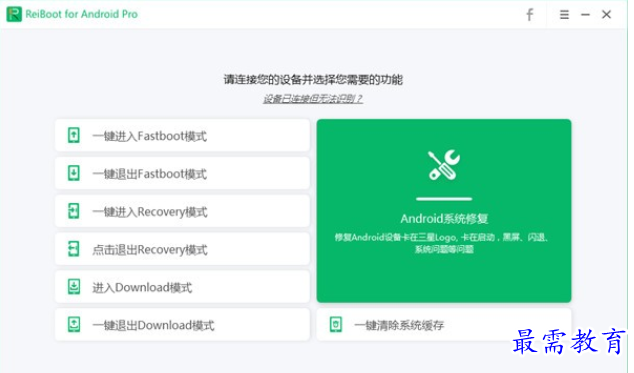Viewport: 634px width, 373px height.
Task: Open the Facebook icon link
Action: pos(529,15)
